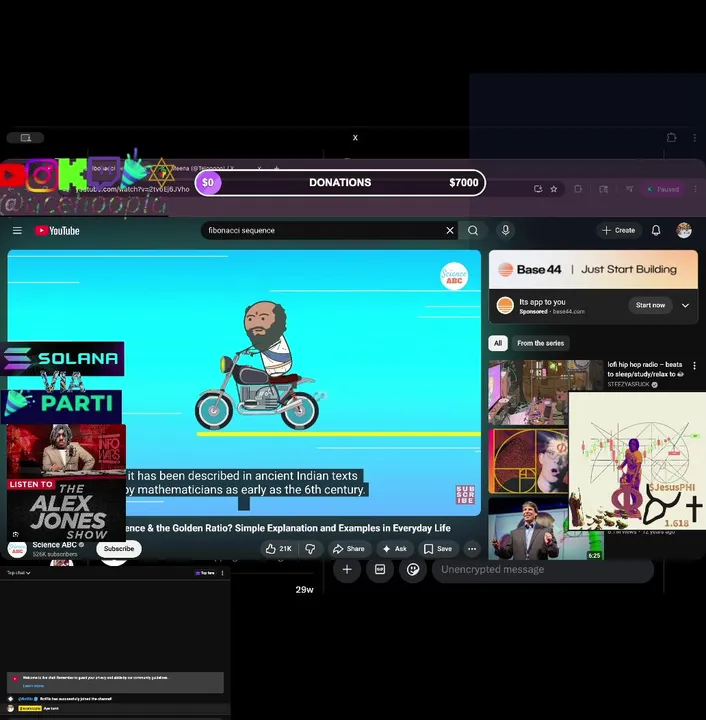Open the lofi hip hop radio title
The height and width of the screenshot is (720, 706).
pos(644,369)
